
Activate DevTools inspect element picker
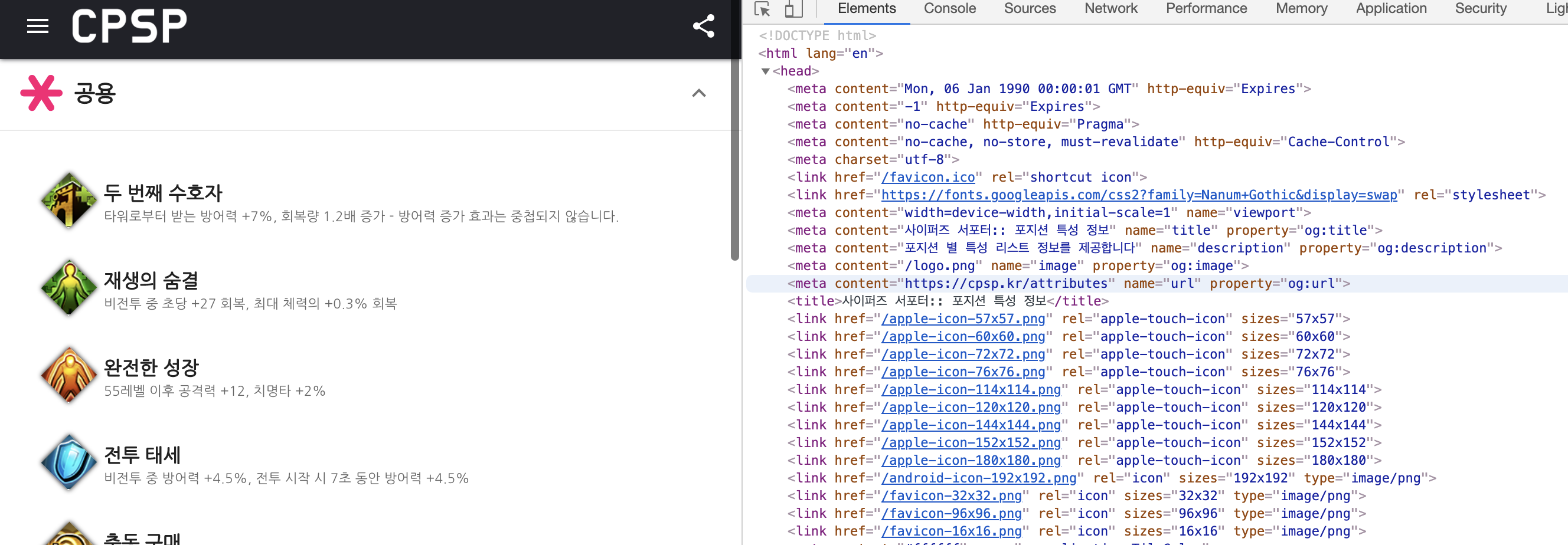762,9
